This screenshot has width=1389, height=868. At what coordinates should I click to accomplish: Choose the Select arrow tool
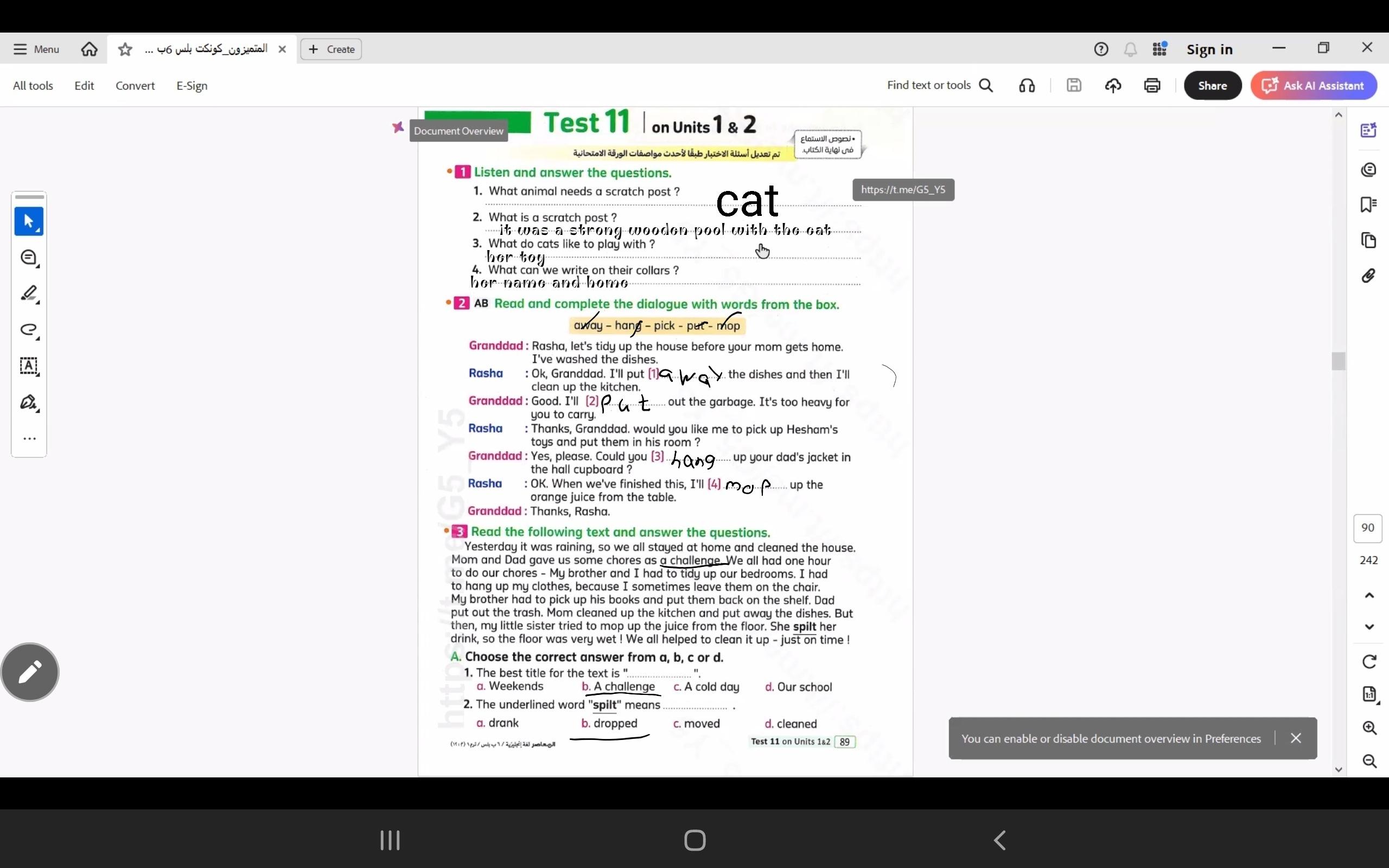29,221
